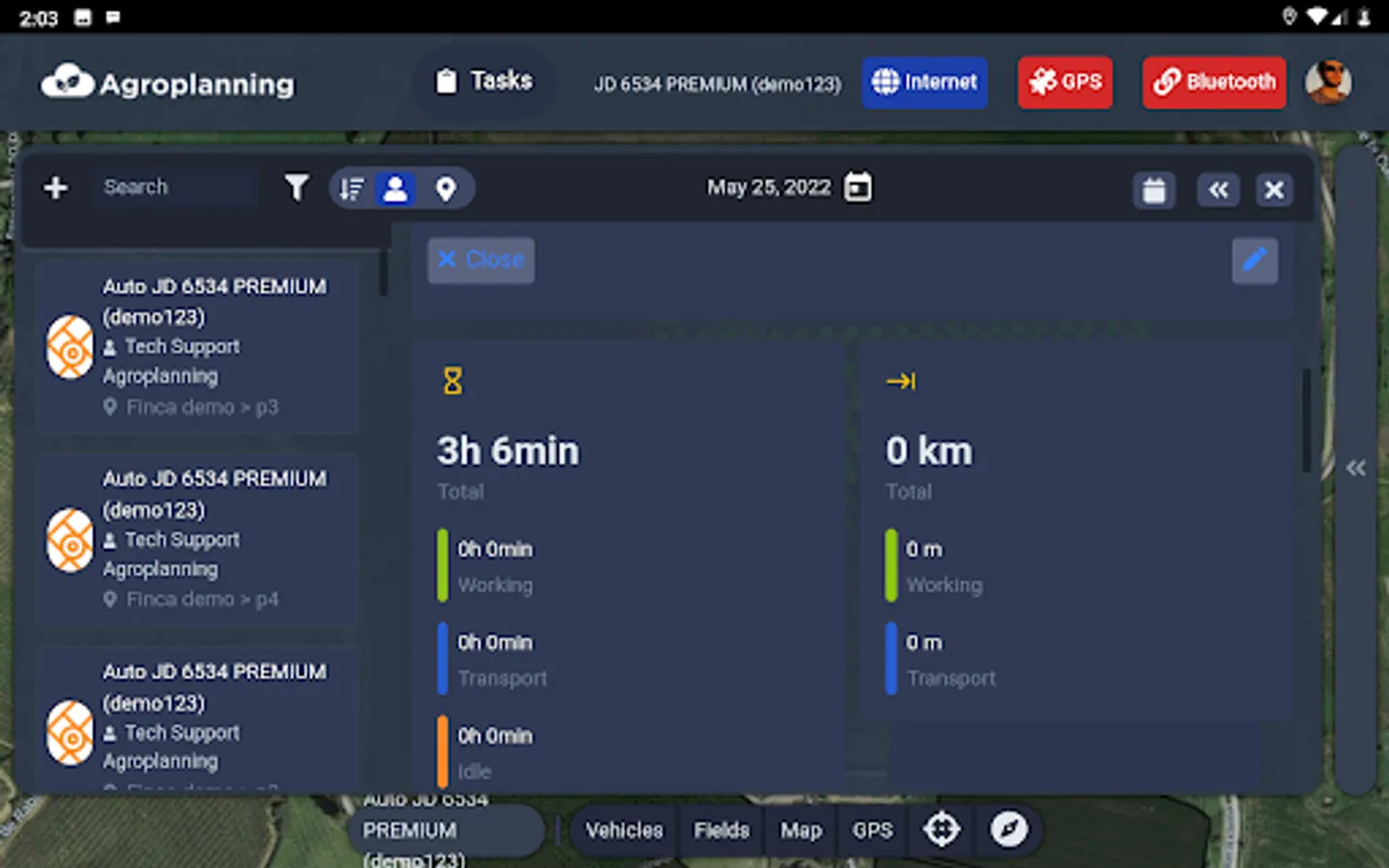Toggle the sort order icon

tap(352, 188)
